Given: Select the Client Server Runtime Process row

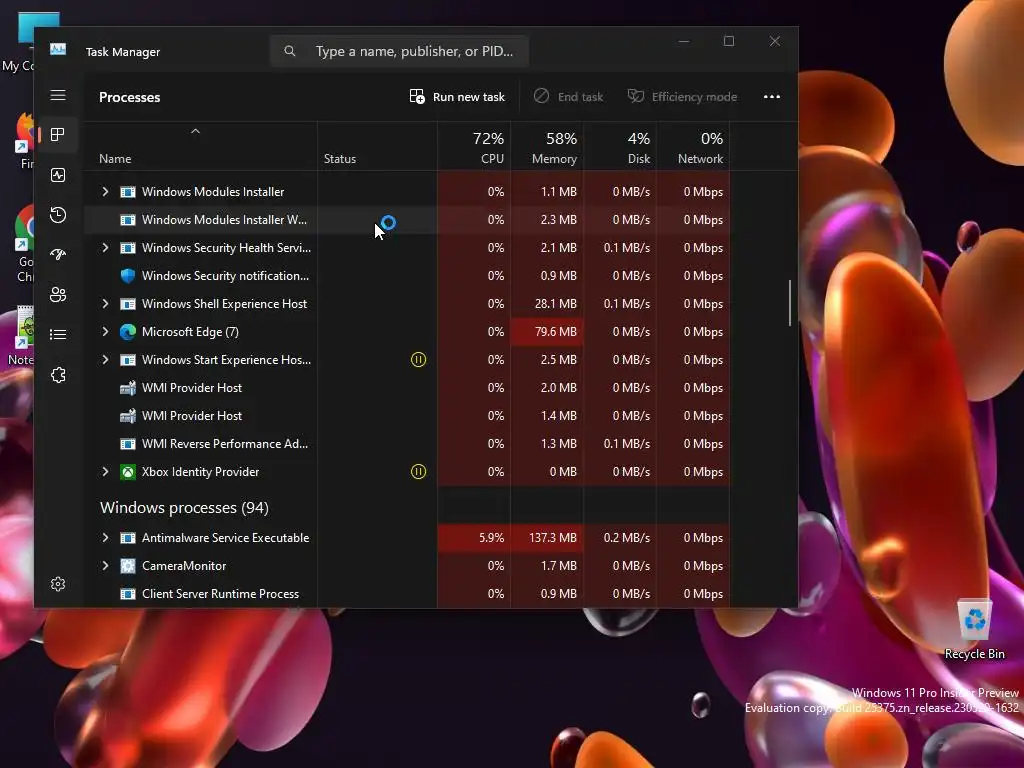Looking at the screenshot, I should pos(406,594).
